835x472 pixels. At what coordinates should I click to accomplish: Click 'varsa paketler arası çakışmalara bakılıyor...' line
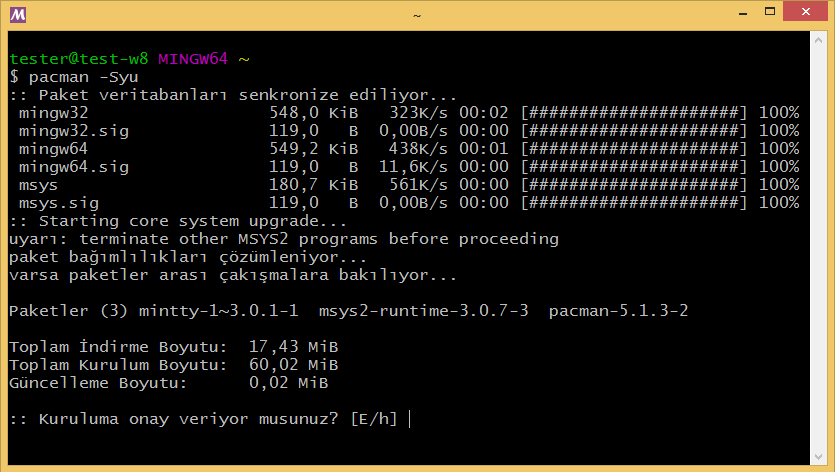click(233, 275)
